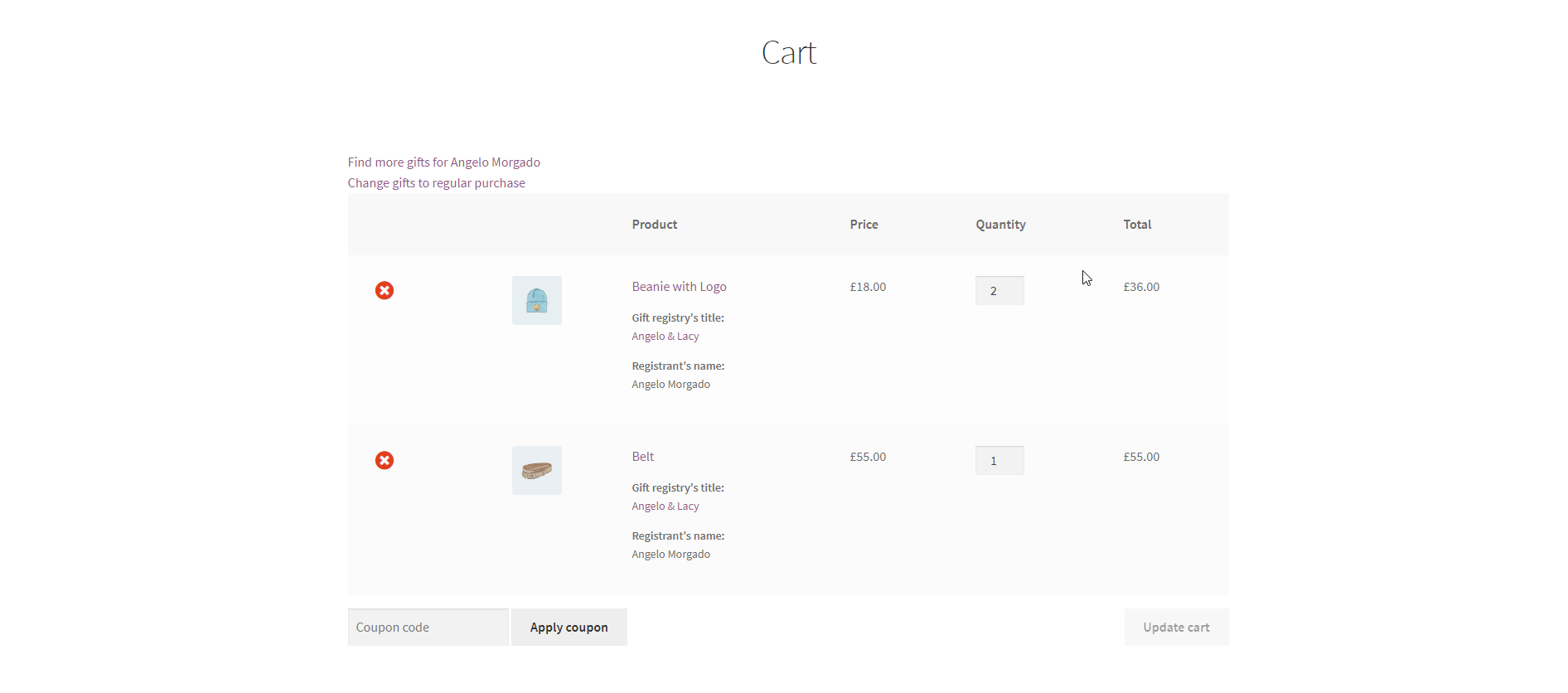Open Angelo & Lacy registry under Beanie
Screen dimensions: 1568x693
[x=665, y=337]
